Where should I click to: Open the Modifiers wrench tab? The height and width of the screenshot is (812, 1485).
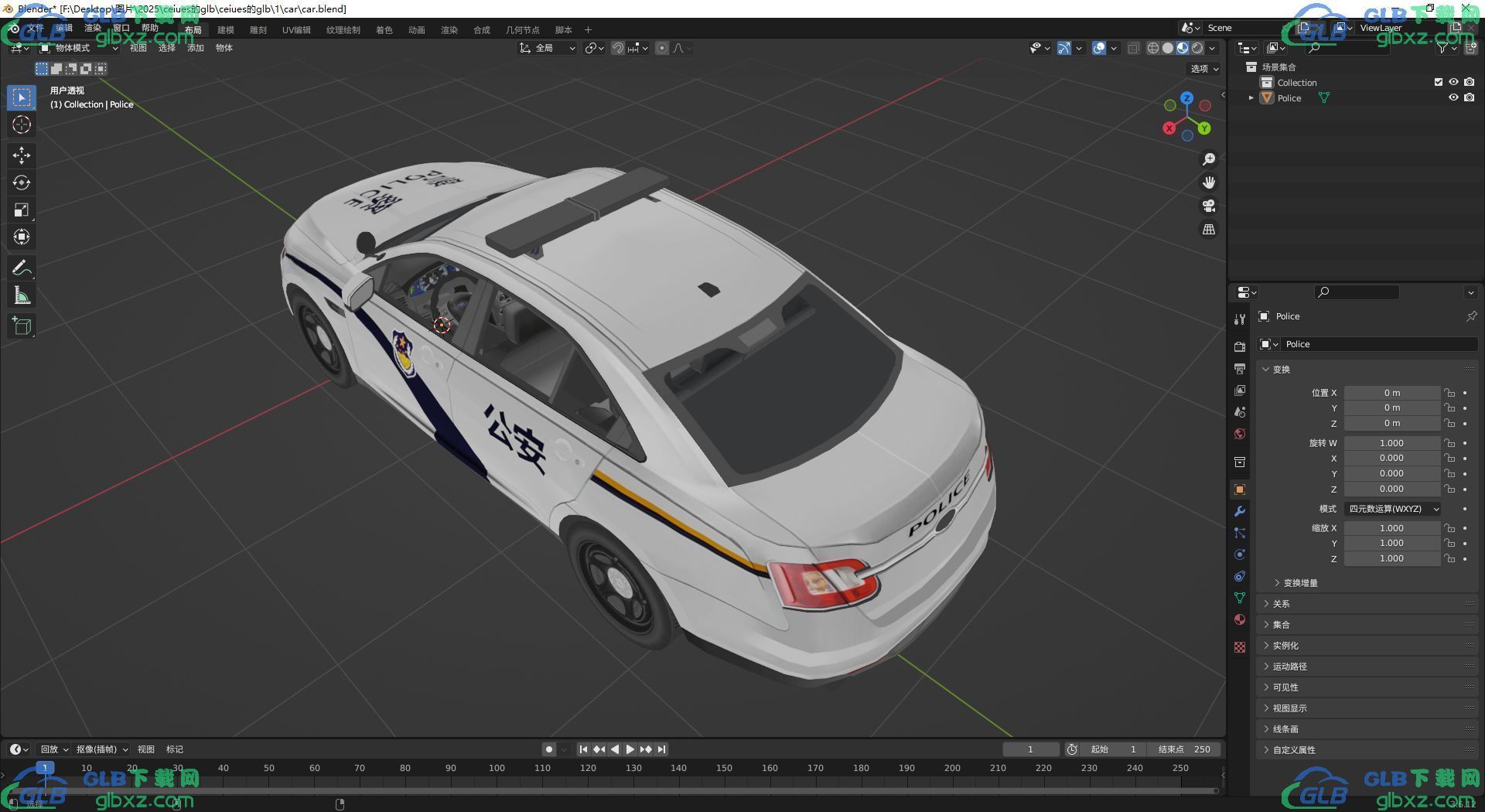click(x=1240, y=511)
